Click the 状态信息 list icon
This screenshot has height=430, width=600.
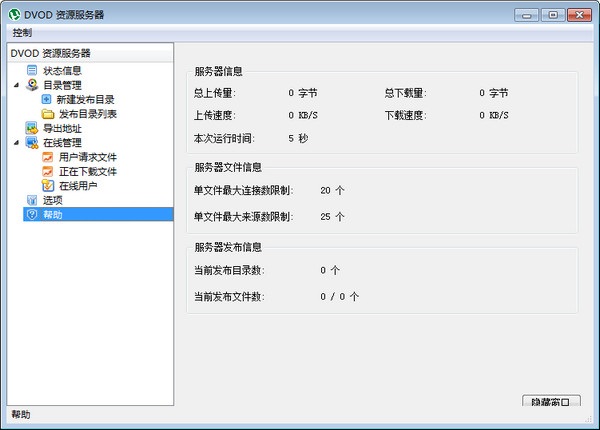point(32,70)
